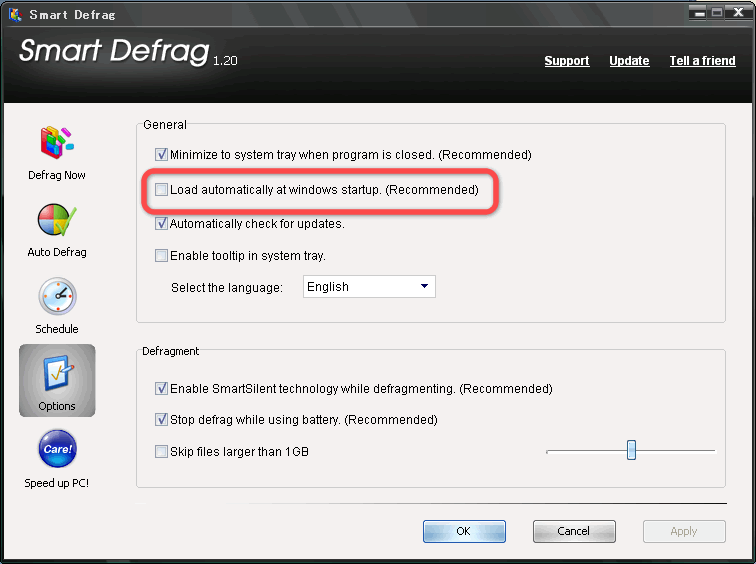Open the Schedule clock icon
756x564 pixels.
coord(57,295)
